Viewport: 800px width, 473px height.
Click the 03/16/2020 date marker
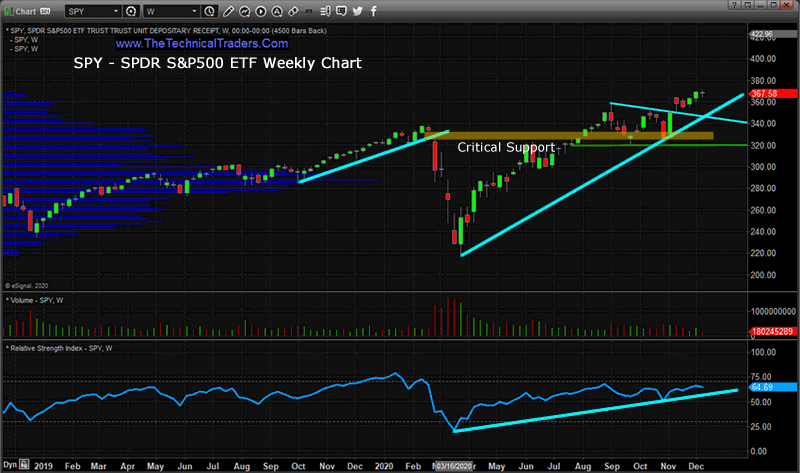pos(454,466)
